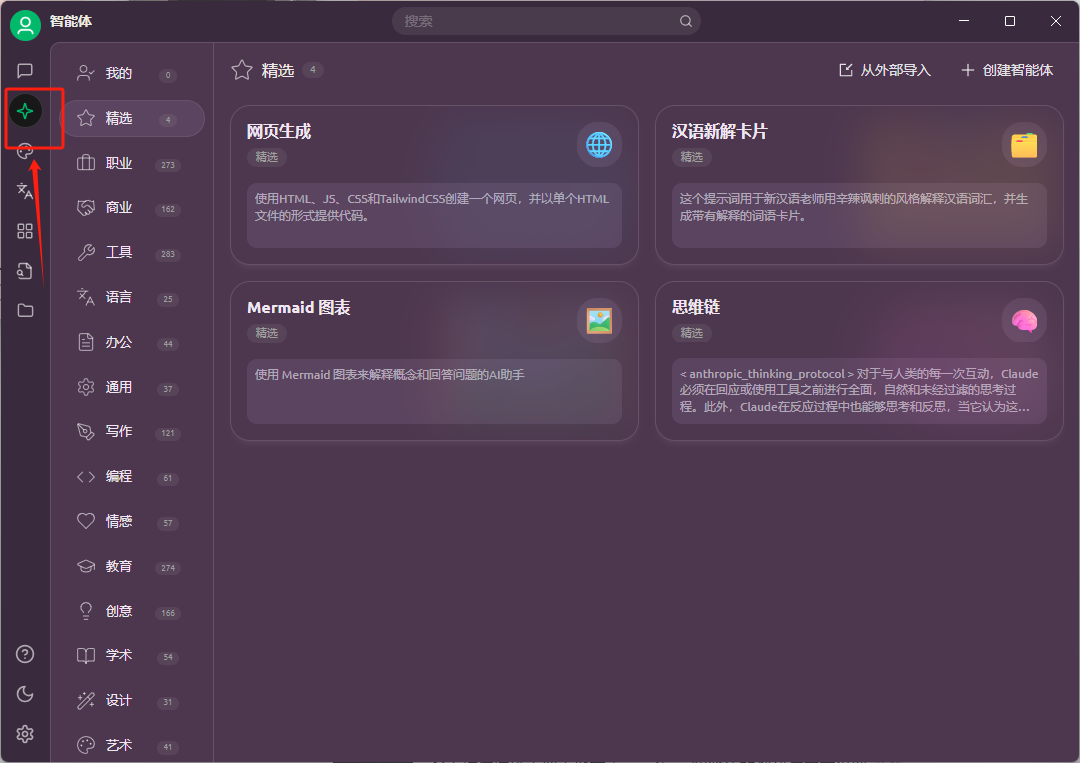The image size is (1080, 763).
Task: Select the 语言 category
Action: click(132, 297)
